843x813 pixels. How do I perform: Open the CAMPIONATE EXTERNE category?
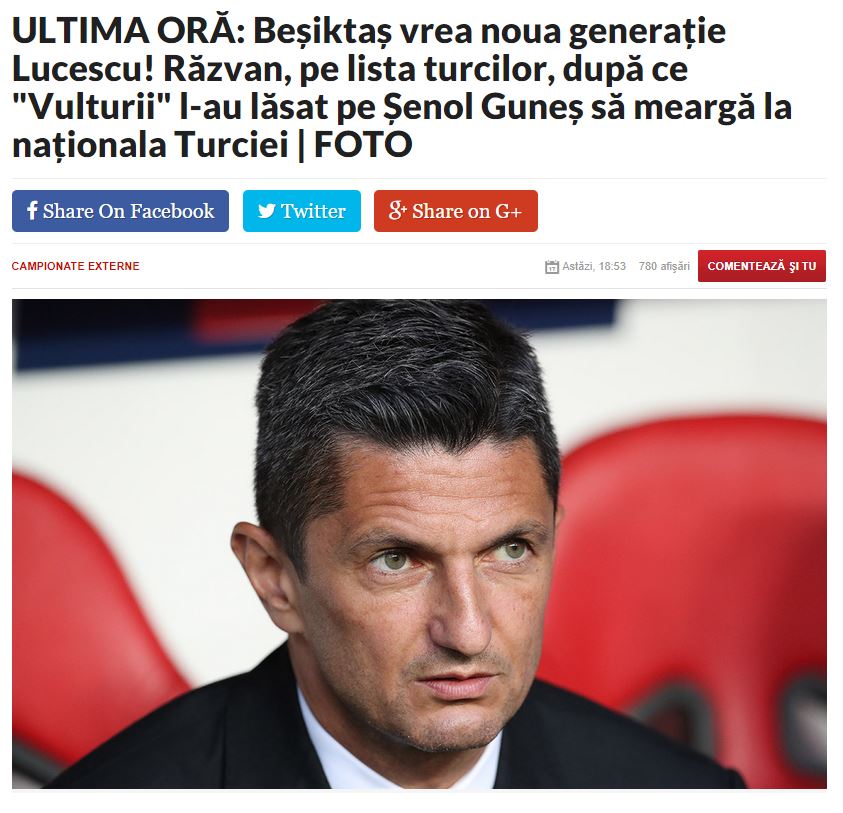point(75,266)
